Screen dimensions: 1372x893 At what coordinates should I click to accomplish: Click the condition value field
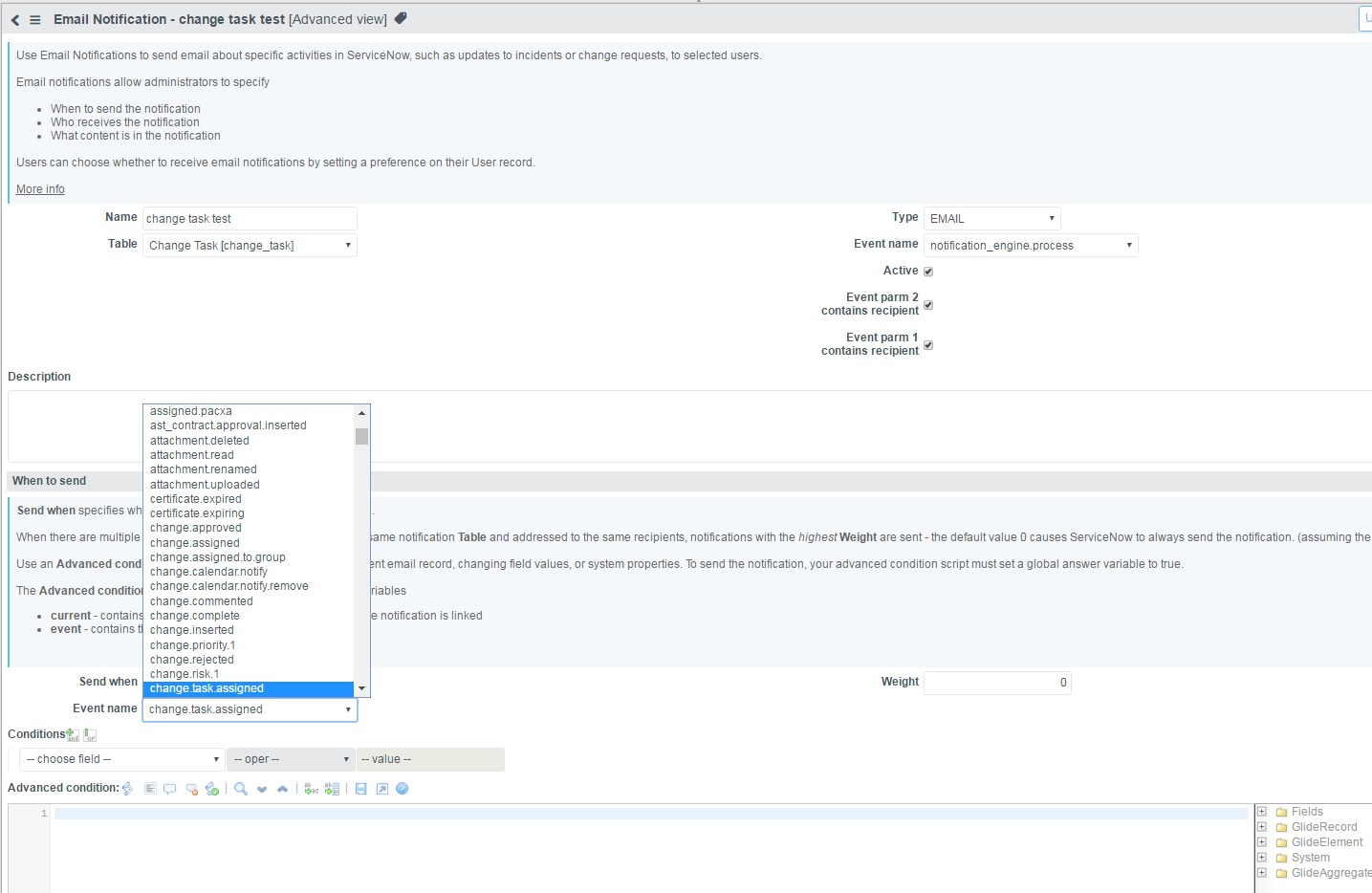[430, 760]
